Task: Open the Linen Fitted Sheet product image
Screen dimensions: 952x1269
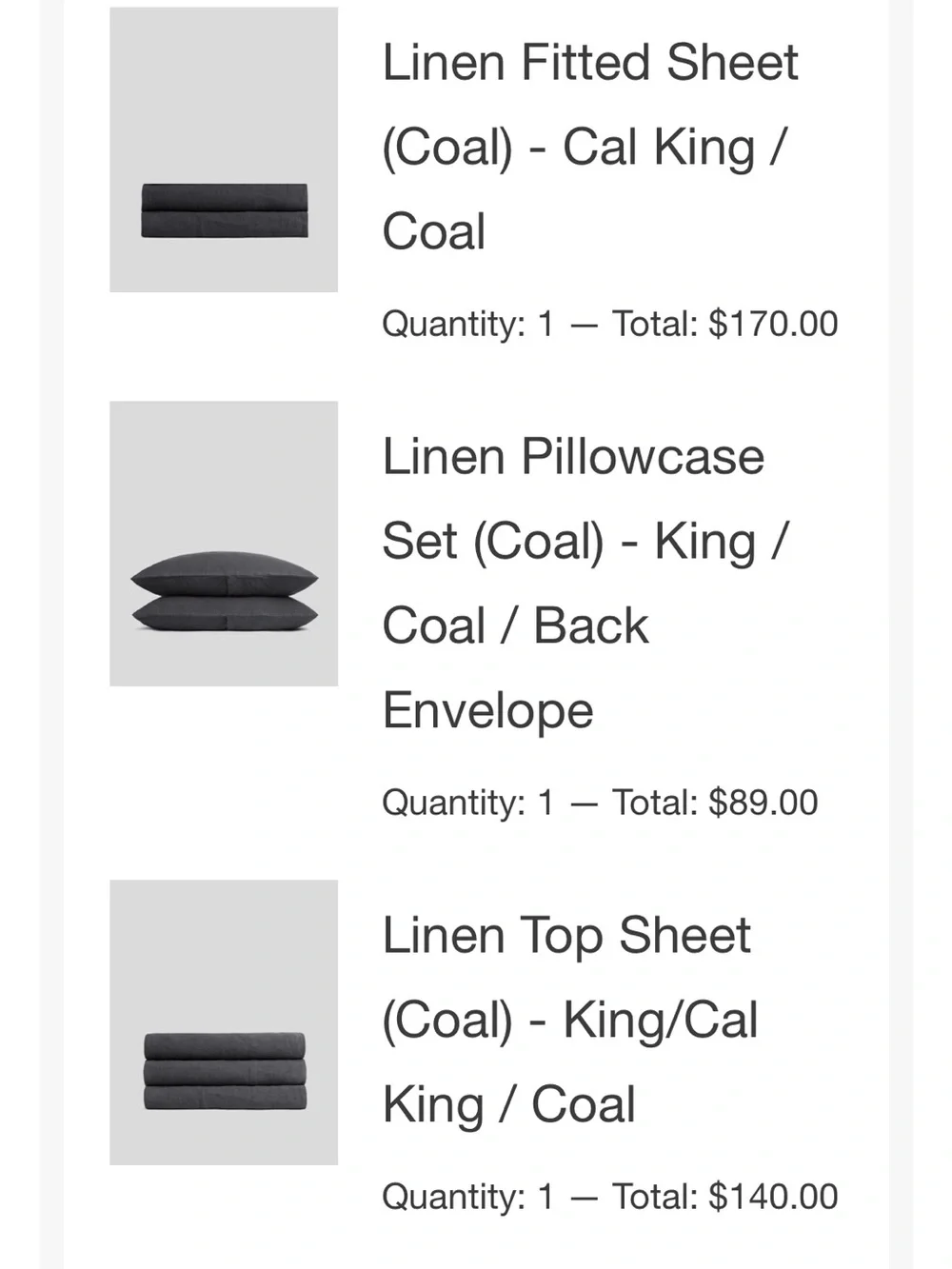Action: tap(224, 149)
